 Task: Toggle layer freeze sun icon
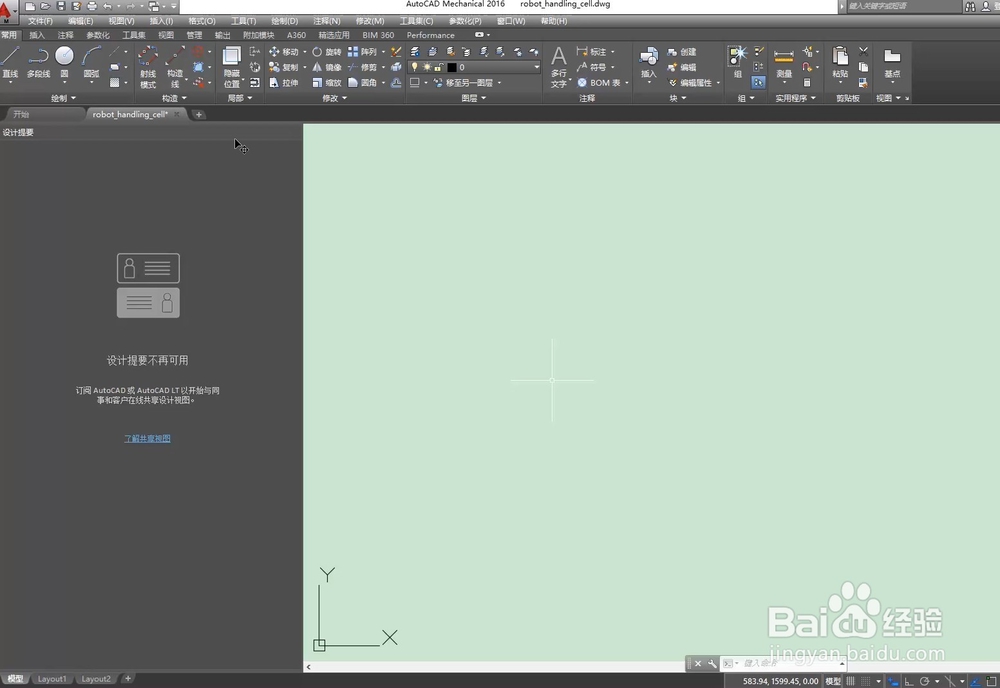[427, 67]
